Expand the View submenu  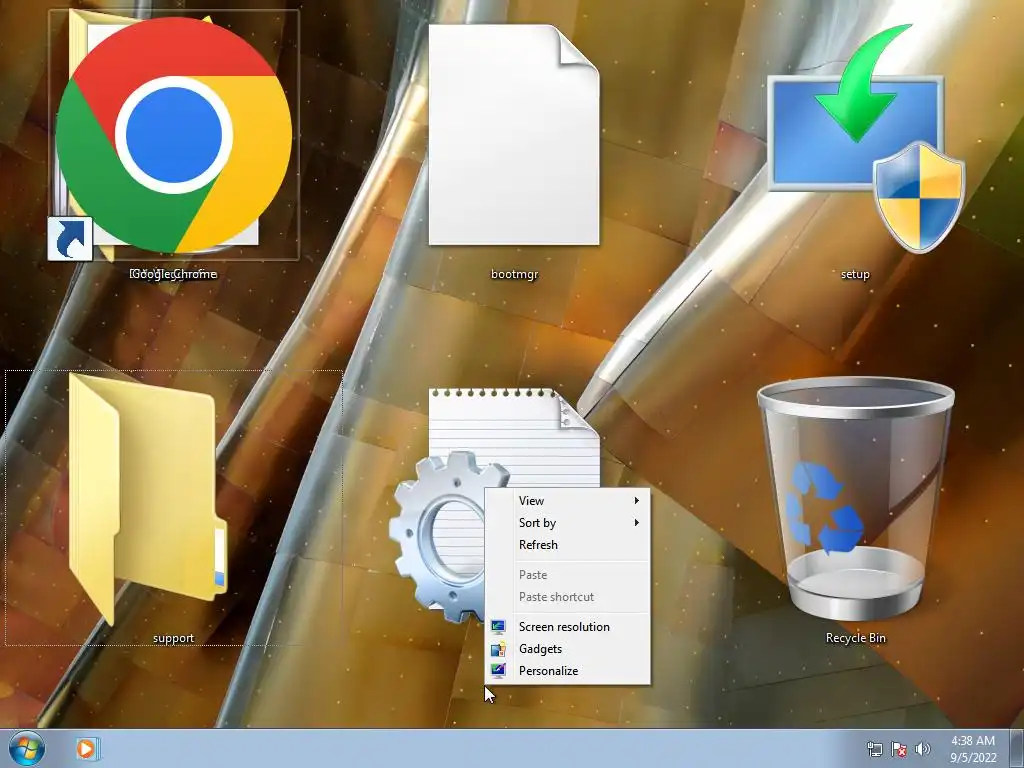pos(568,501)
